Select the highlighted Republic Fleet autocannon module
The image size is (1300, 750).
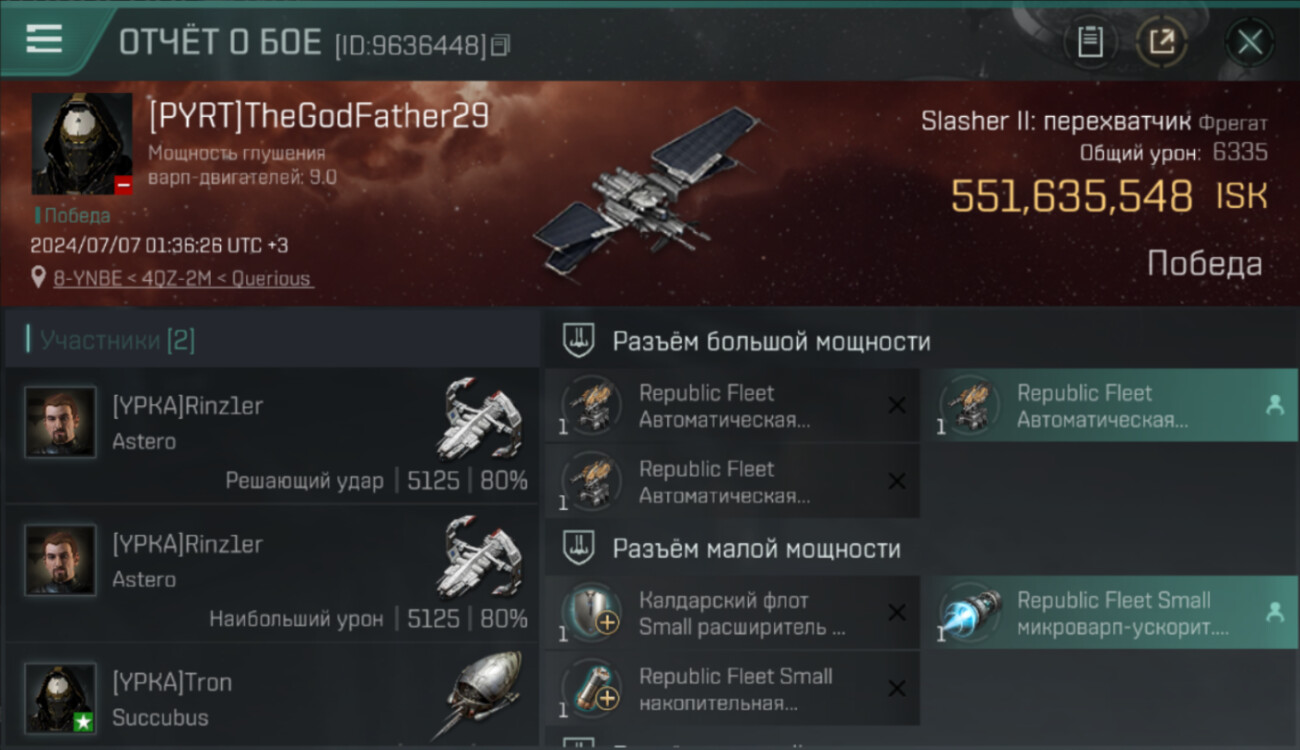click(1117, 405)
